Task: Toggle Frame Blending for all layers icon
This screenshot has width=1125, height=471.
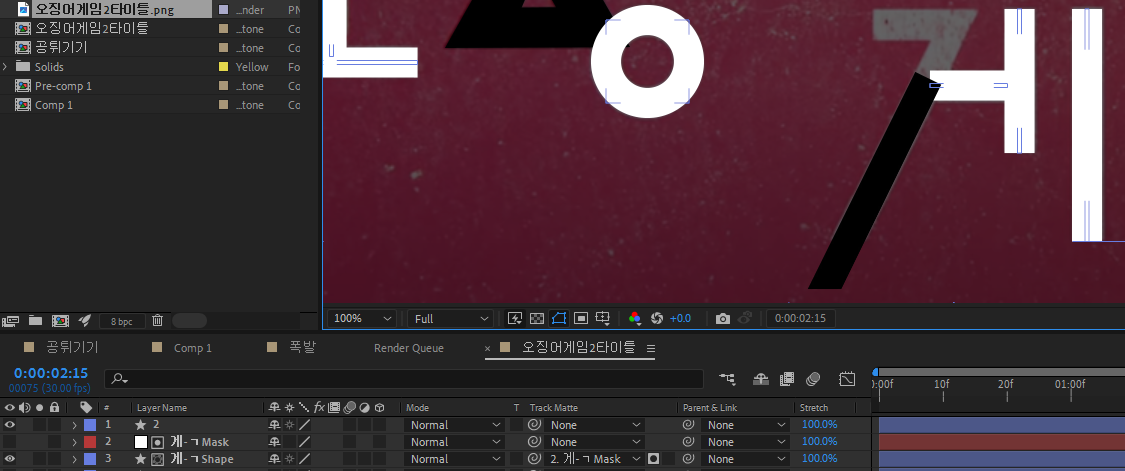Action: 787,378
